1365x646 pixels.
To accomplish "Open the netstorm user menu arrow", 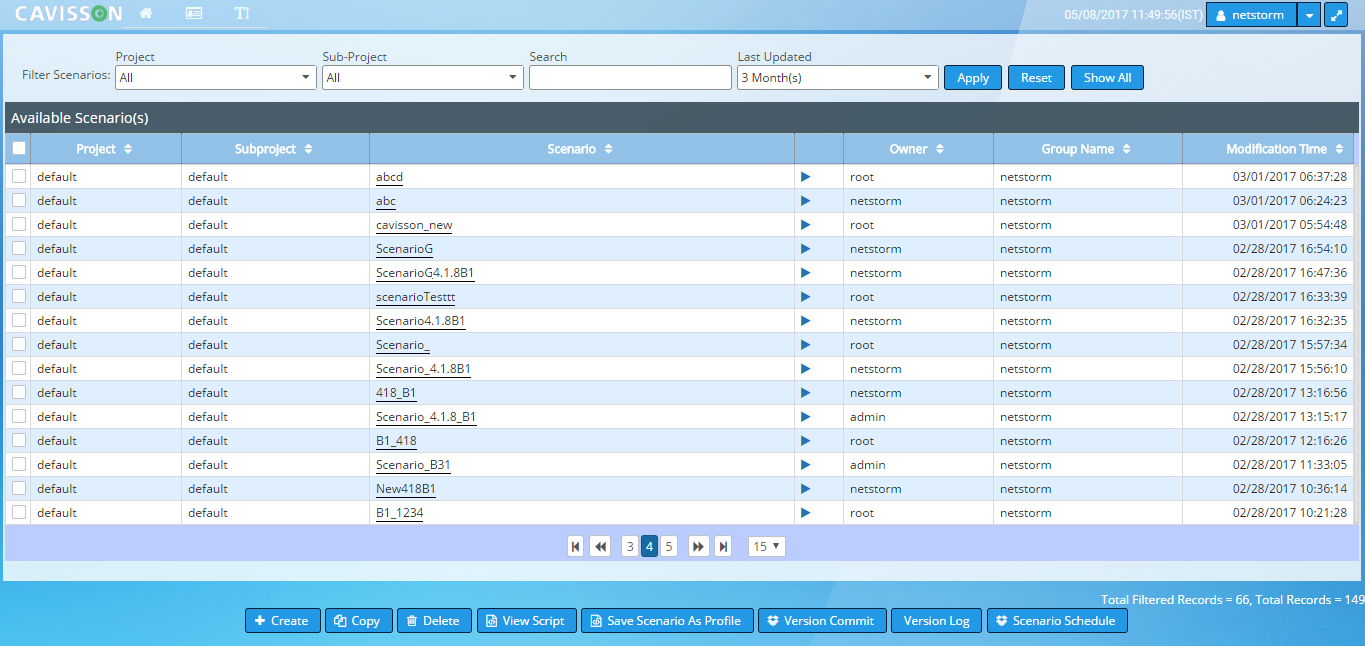I will [x=1309, y=15].
